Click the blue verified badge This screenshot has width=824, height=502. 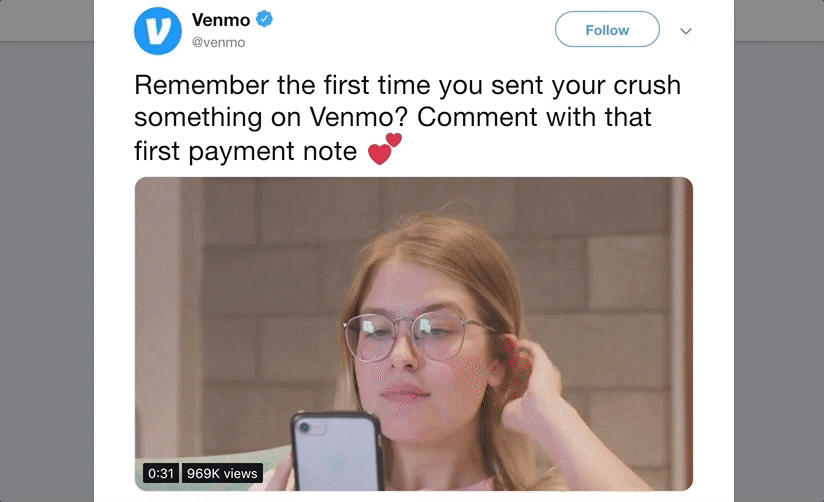pyautogui.click(x=264, y=19)
